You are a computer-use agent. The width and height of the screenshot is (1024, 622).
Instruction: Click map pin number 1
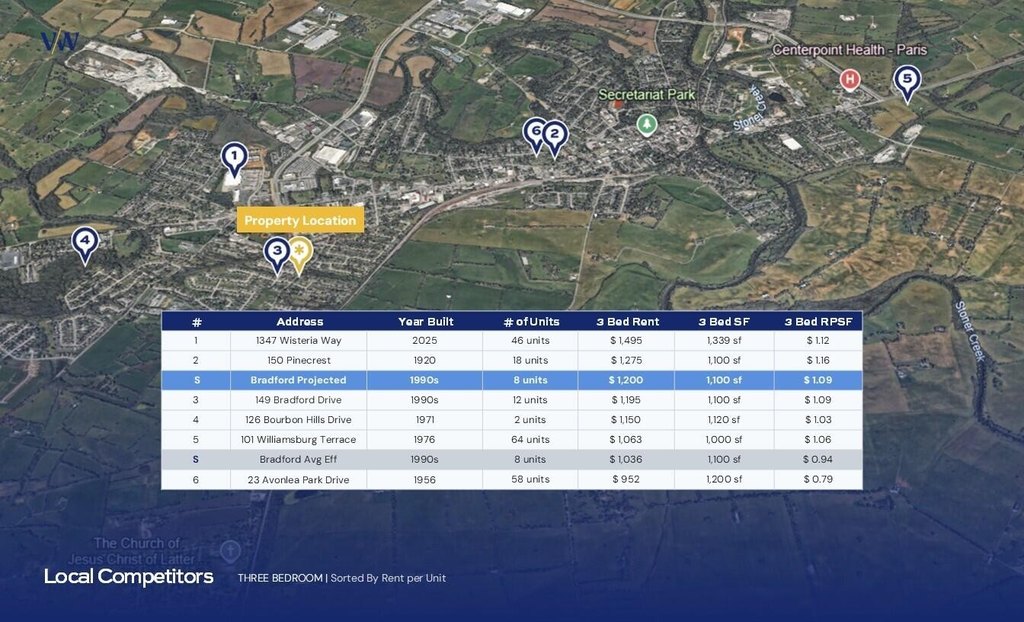click(233, 158)
